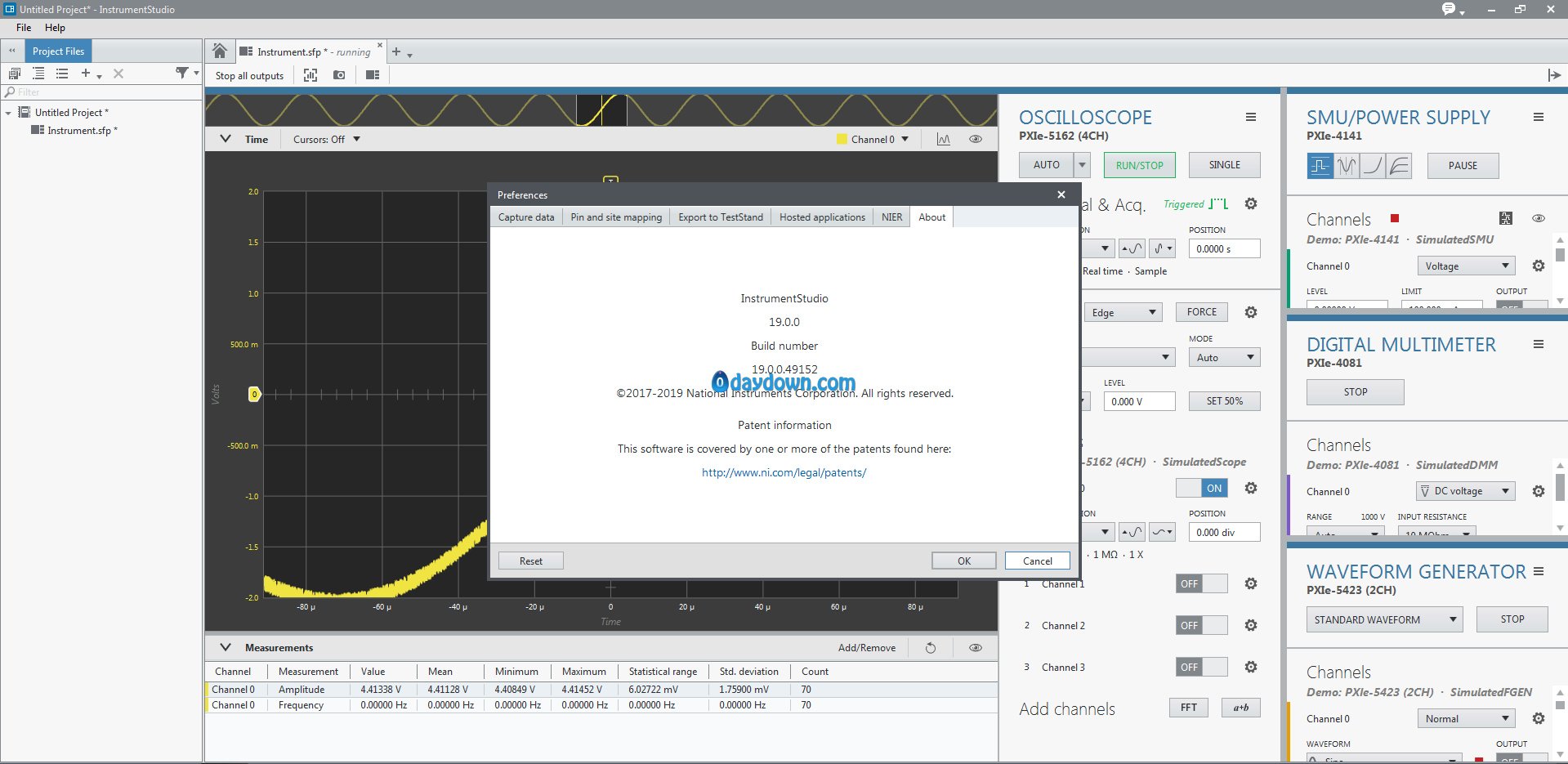This screenshot has width=1568, height=764.
Task: Open SMU Channel 0 settings gear
Action: [x=1539, y=266]
